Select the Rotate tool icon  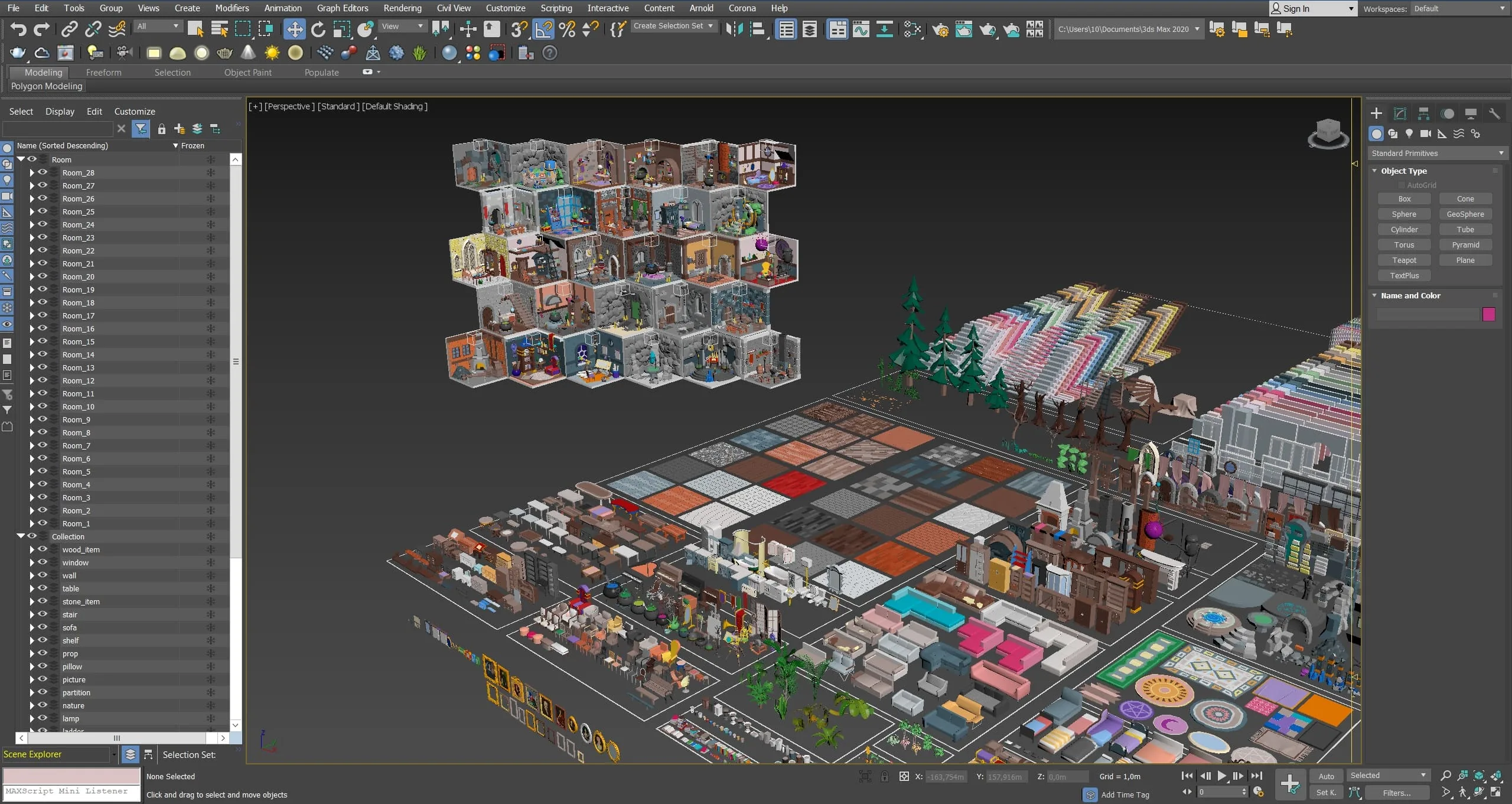click(x=318, y=29)
